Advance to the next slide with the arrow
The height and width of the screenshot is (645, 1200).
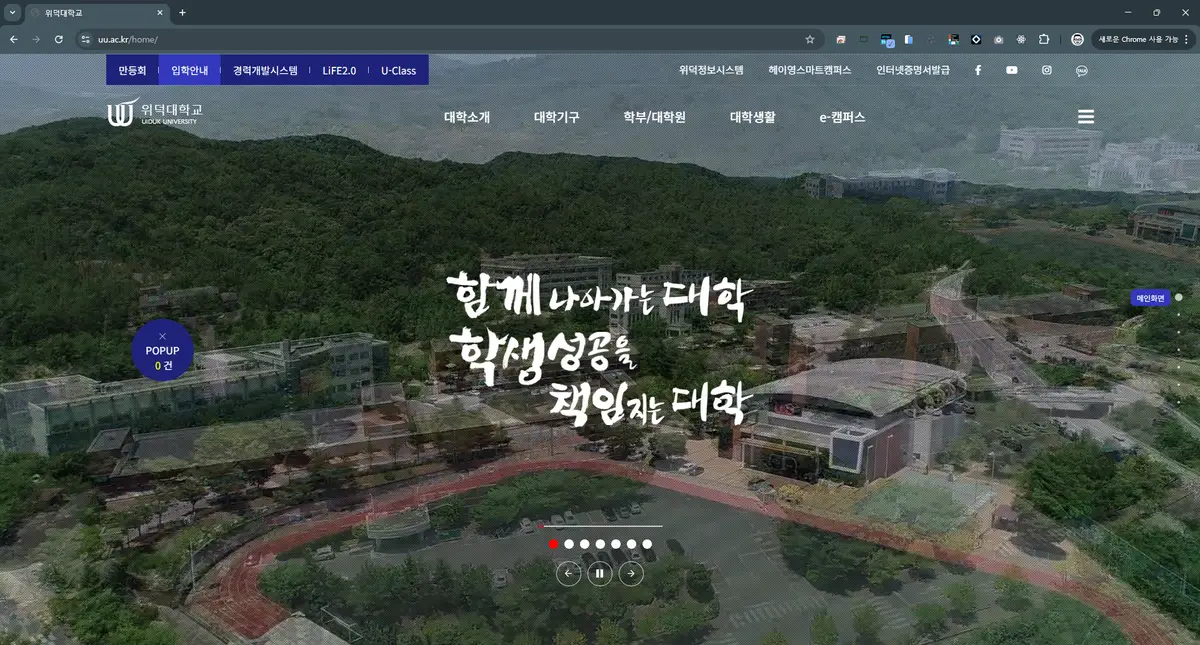631,573
